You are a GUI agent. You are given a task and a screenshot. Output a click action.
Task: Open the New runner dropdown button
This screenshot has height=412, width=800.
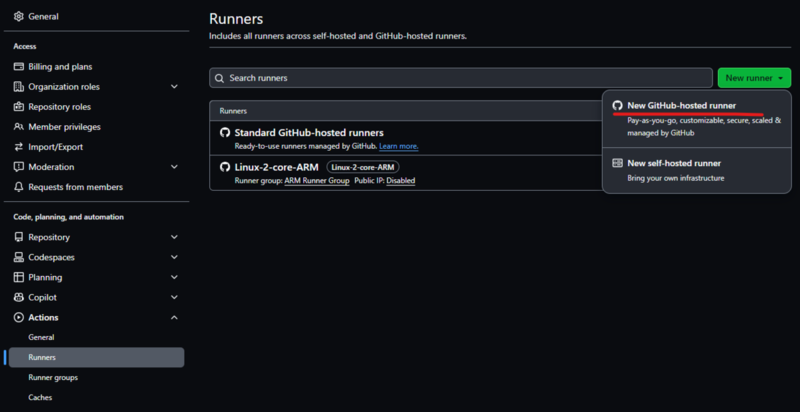754,78
